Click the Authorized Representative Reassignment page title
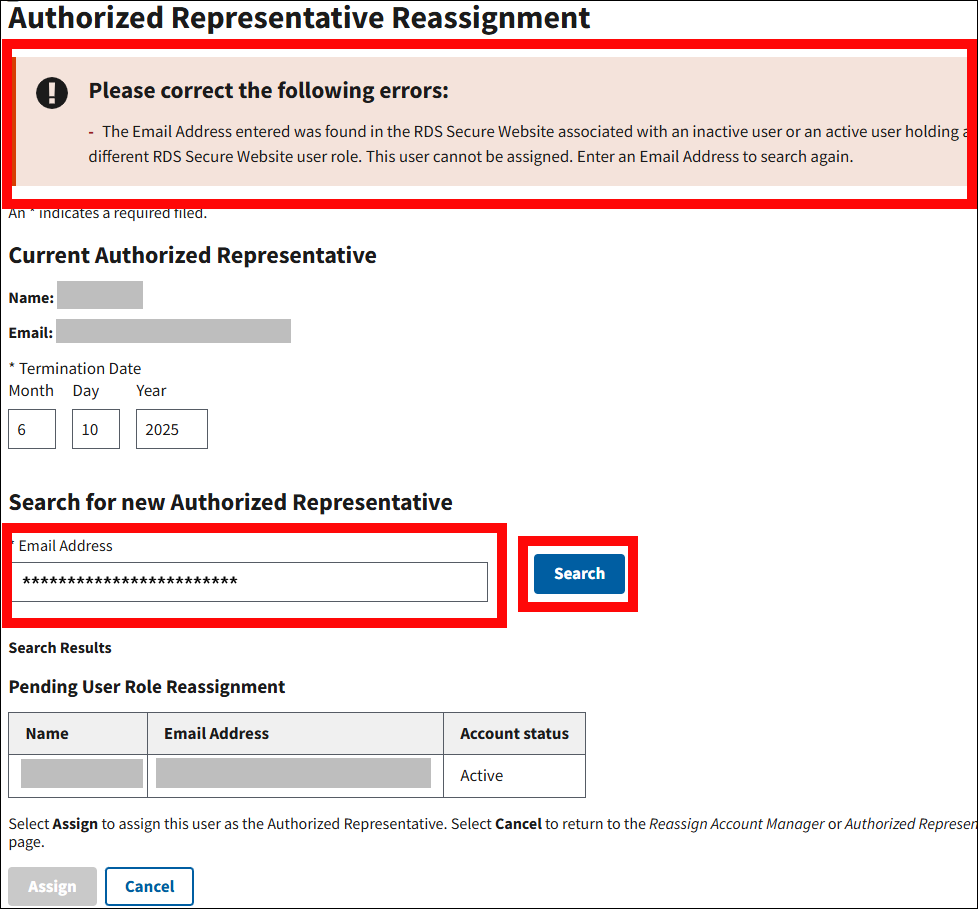Screen dimensions: 978x909 tap(299, 17)
